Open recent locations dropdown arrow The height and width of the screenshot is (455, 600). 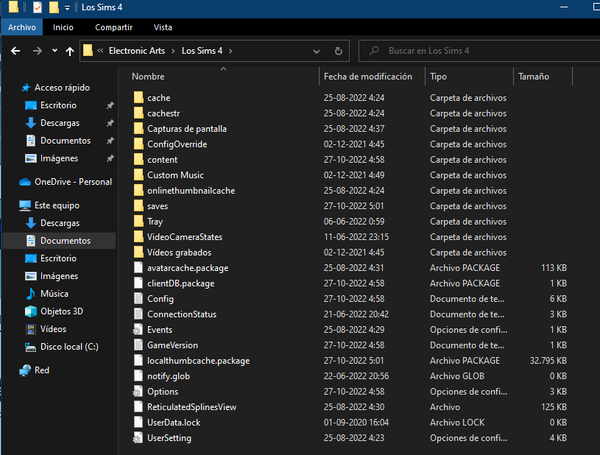coord(55,51)
